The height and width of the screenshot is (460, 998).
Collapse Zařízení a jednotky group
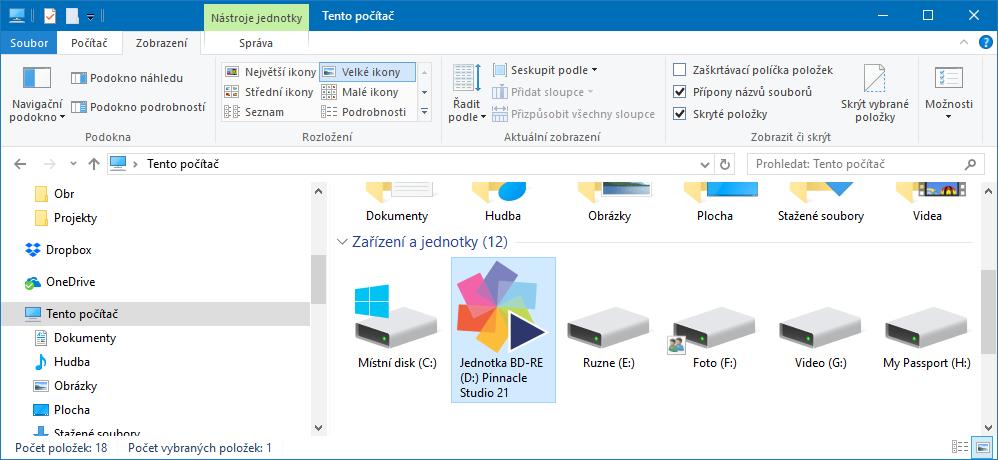343,242
